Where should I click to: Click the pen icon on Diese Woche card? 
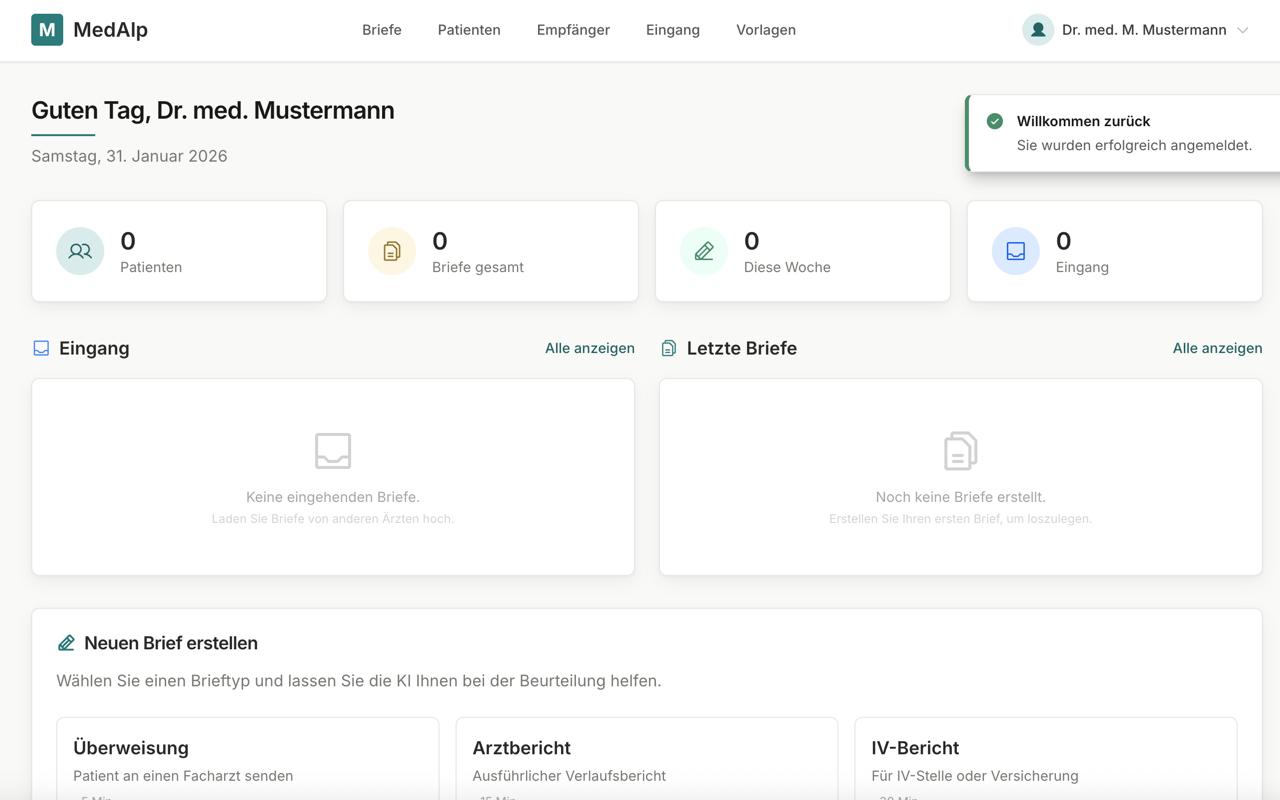[x=703, y=250]
